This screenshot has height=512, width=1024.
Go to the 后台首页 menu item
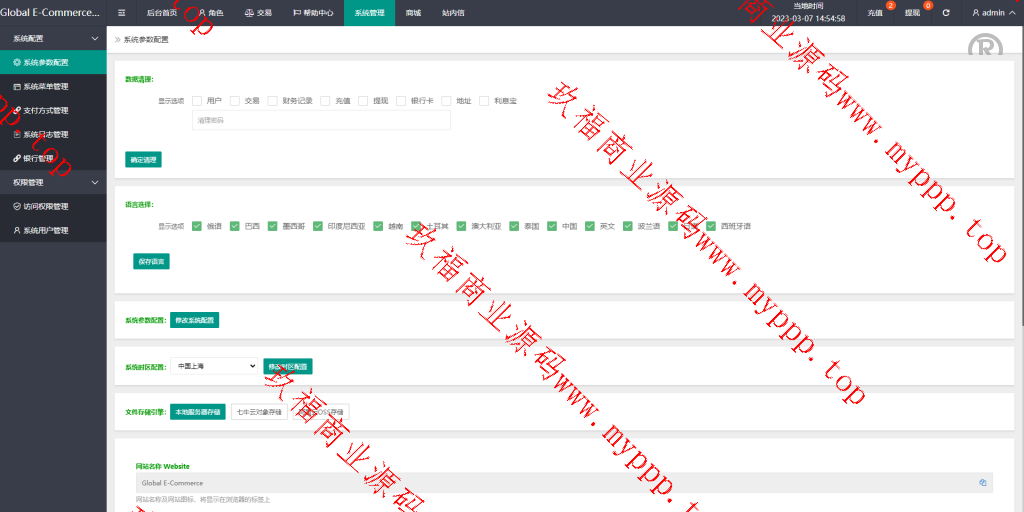pos(161,13)
